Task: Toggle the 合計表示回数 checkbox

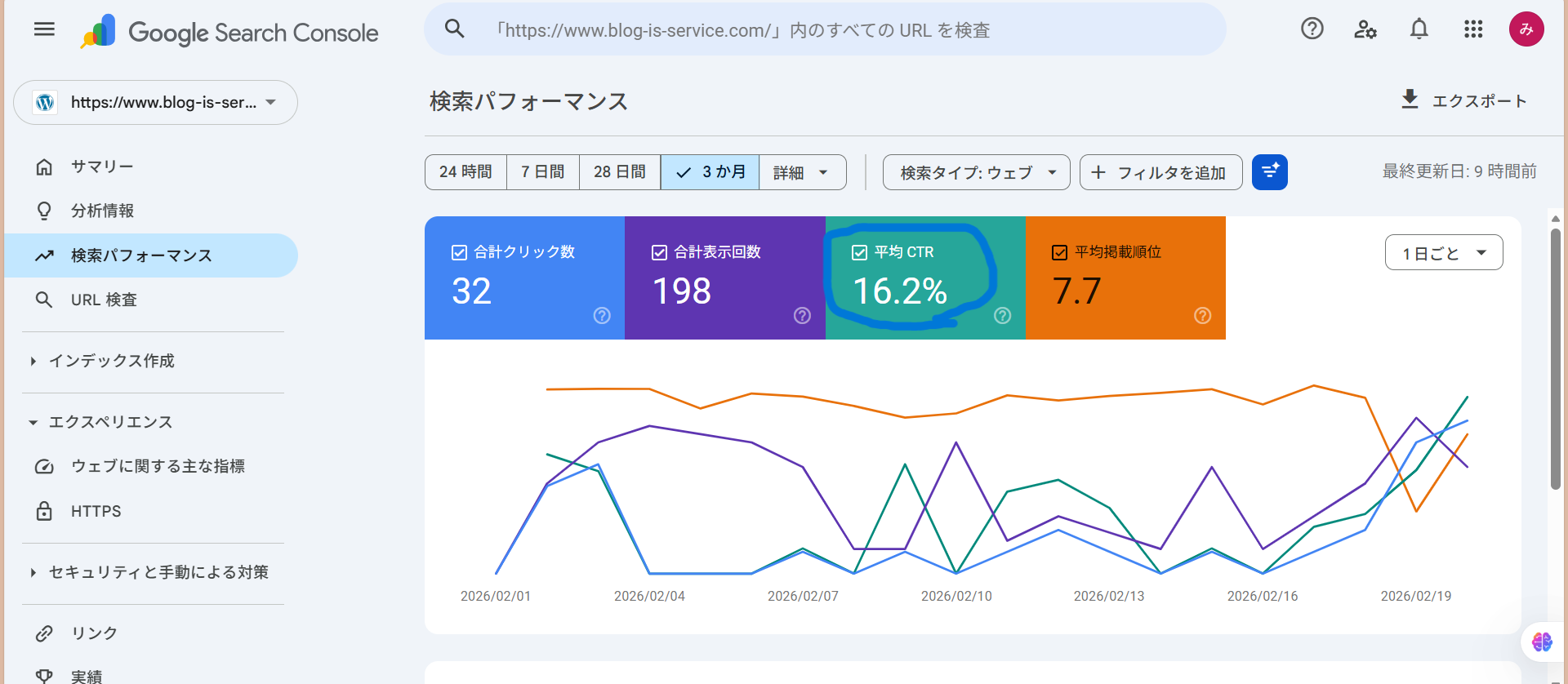Action: (x=659, y=252)
